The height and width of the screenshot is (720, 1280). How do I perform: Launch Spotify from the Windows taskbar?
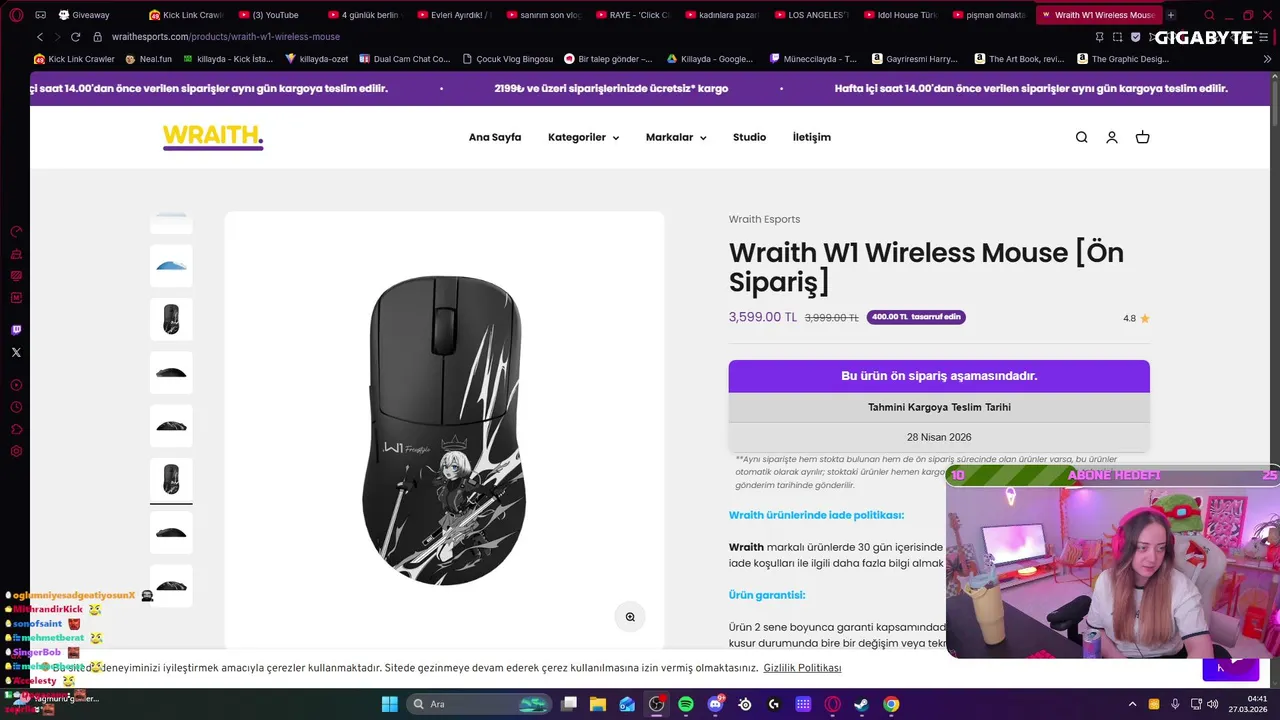tap(686, 704)
